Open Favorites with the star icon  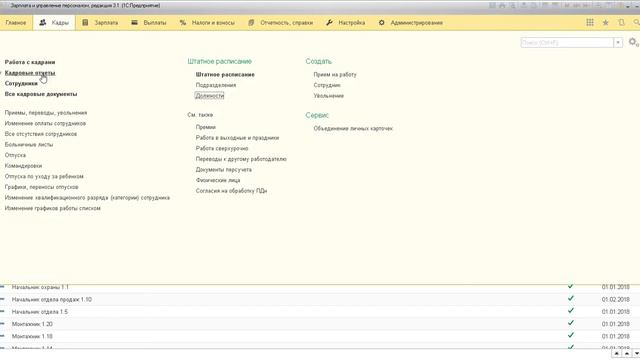click(x=606, y=23)
